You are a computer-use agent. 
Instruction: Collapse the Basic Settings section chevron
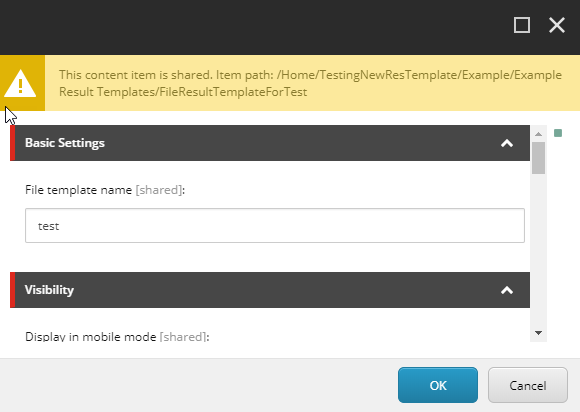tap(507, 143)
